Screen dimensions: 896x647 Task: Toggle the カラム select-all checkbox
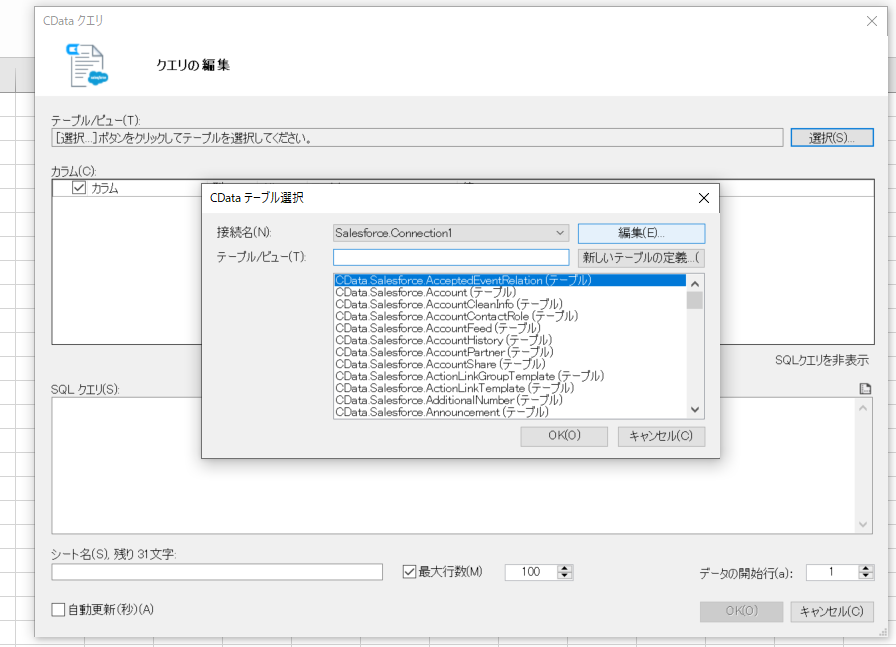pos(79,187)
